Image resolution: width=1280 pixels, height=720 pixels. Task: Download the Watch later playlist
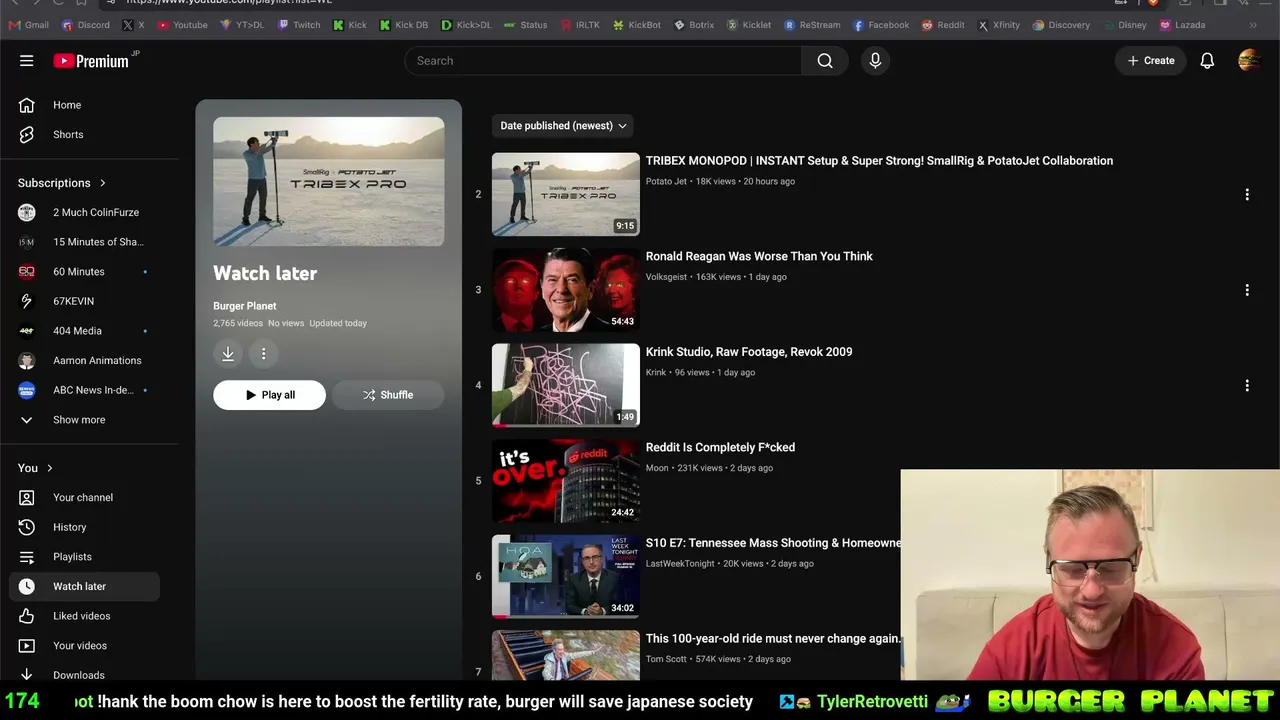click(x=228, y=353)
